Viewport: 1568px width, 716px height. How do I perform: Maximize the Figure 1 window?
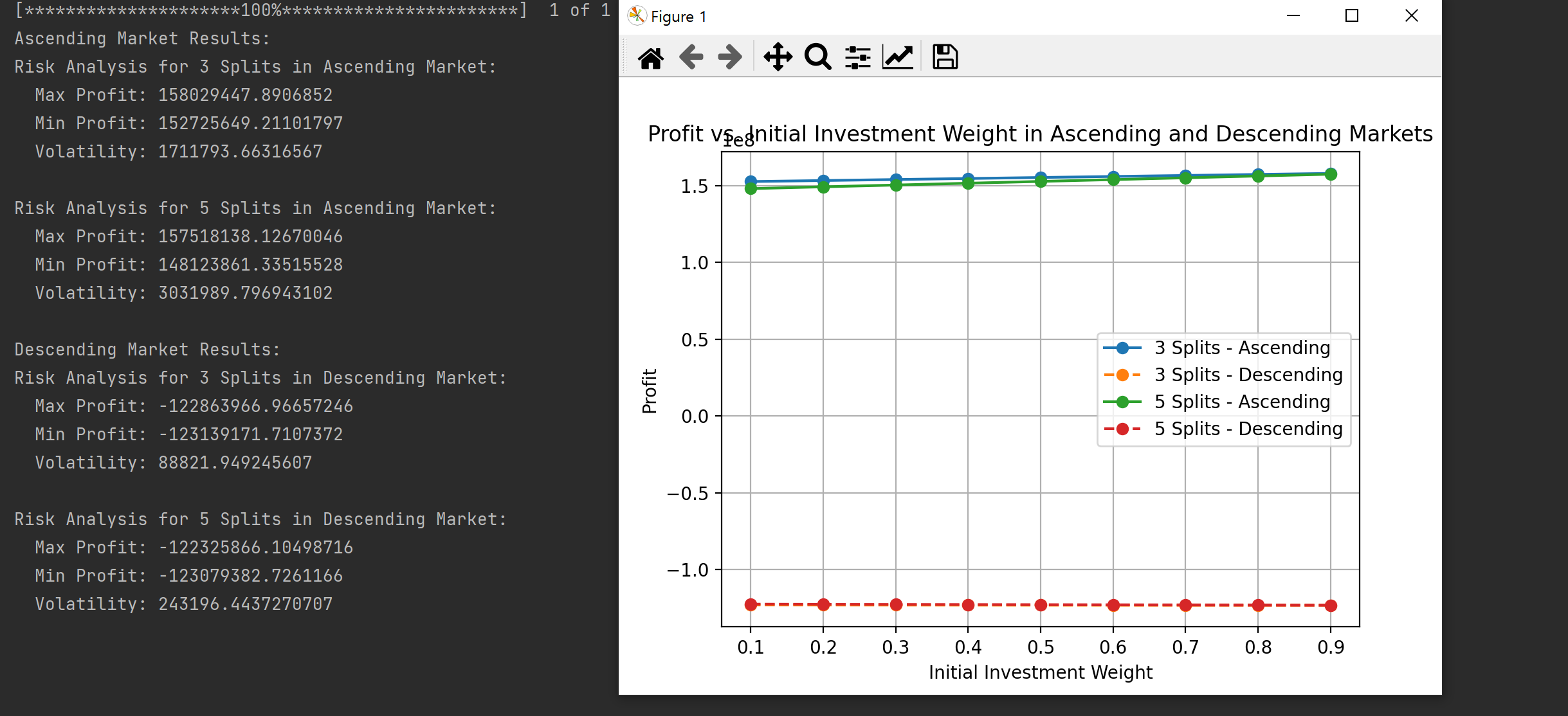(1352, 15)
